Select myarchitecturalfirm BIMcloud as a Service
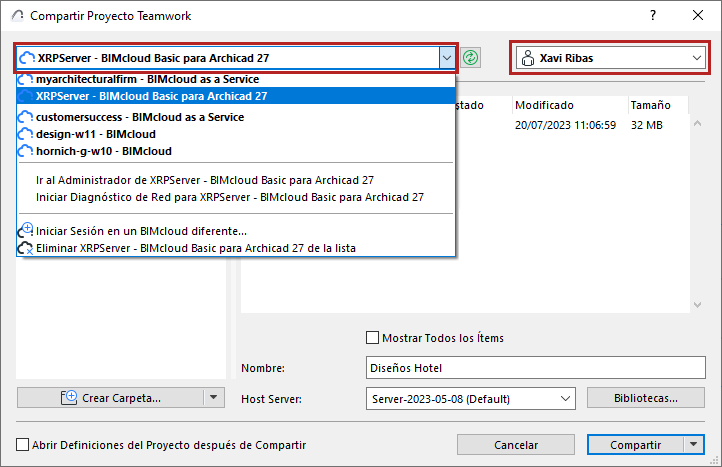The width and height of the screenshot is (722, 467). 147,79
